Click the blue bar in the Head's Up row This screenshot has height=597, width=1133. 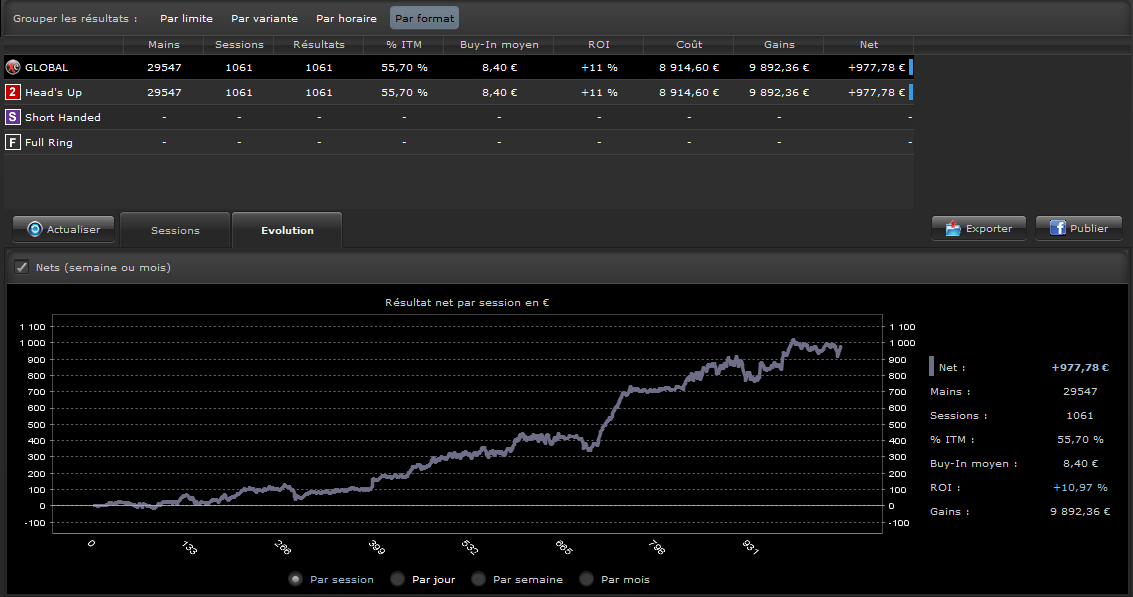pyautogui.click(x=910, y=92)
